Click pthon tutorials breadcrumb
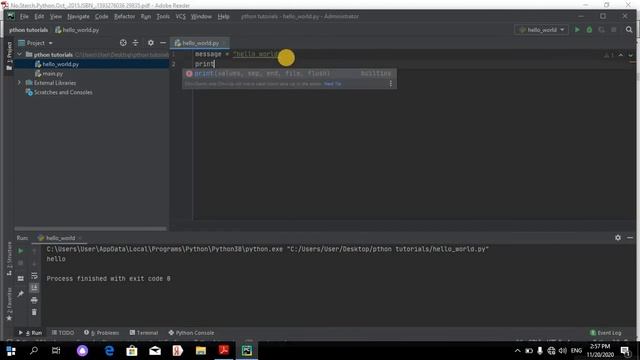The width and height of the screenshot is (640, 360). 29,30
